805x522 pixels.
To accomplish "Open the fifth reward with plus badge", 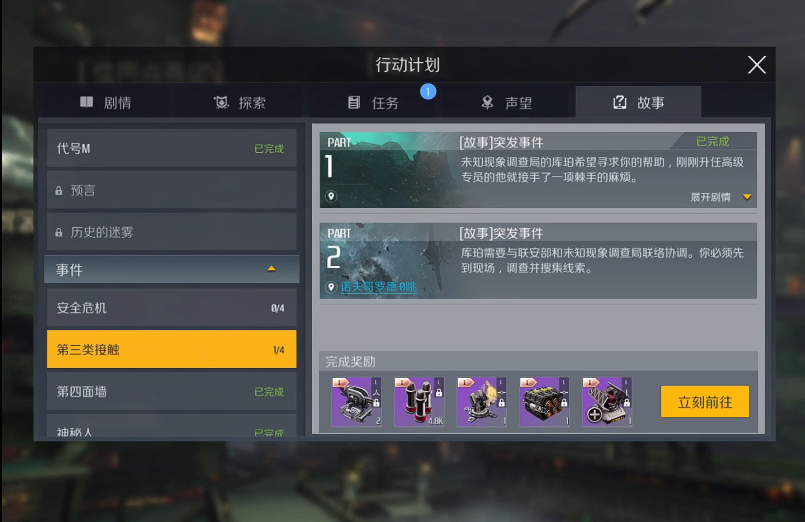I will (x=607, y=402).
